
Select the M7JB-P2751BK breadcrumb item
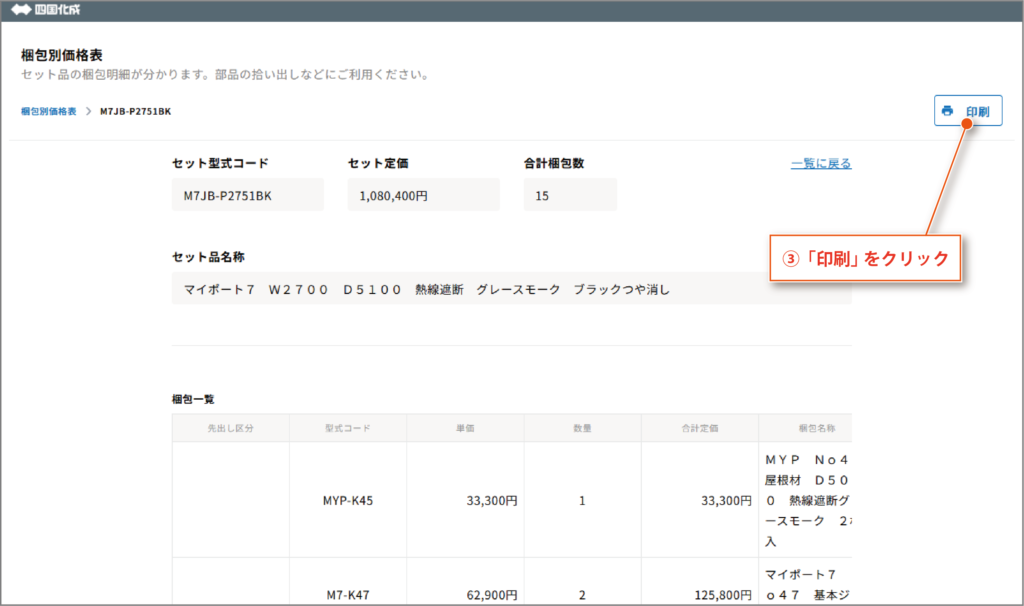(135, 111)
